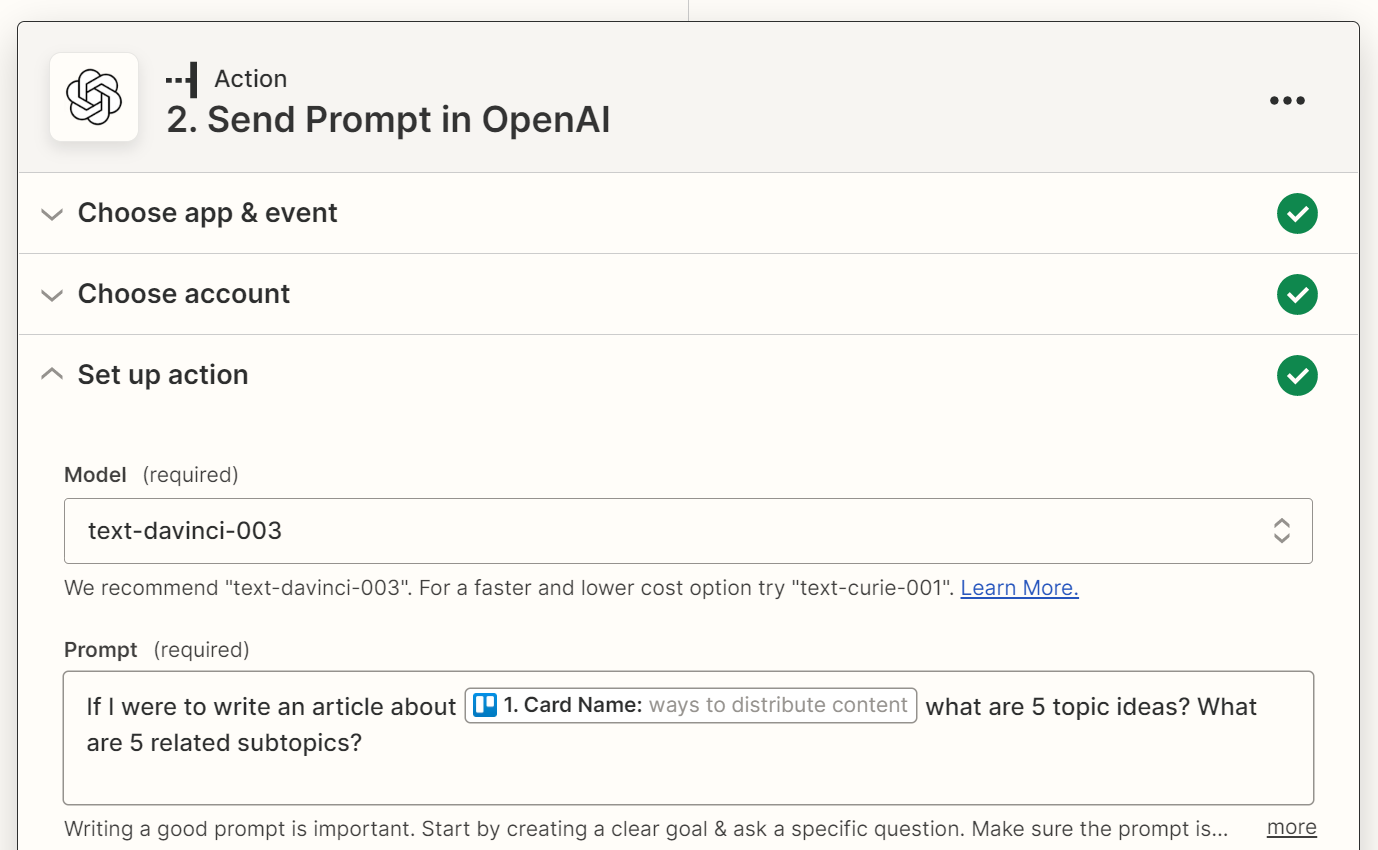Click green checkmark beside Choose app & event
1378x850 pixels.
point(1297,213)
